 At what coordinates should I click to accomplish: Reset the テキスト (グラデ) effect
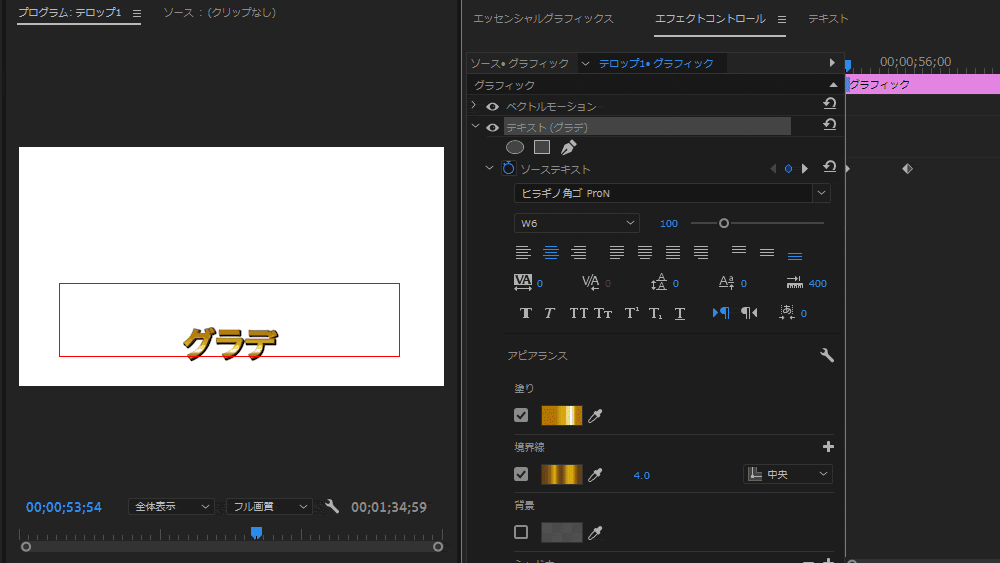point(829,124)
